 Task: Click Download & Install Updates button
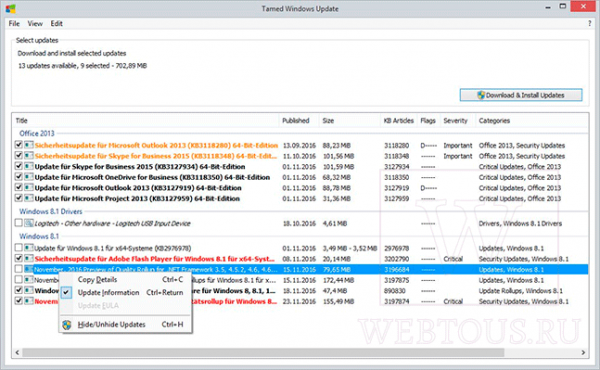tap(521, 95)
